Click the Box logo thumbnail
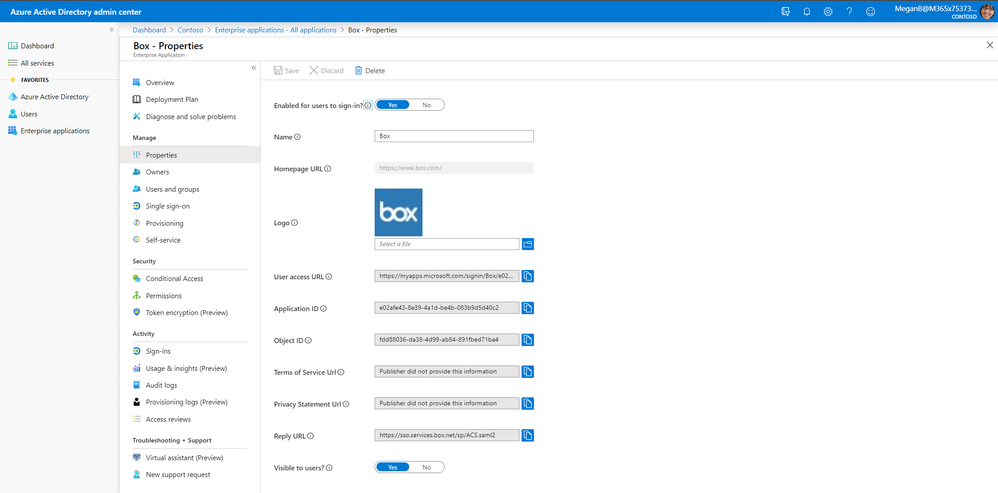The image size is (998, 493). click(x=398, y=212)
